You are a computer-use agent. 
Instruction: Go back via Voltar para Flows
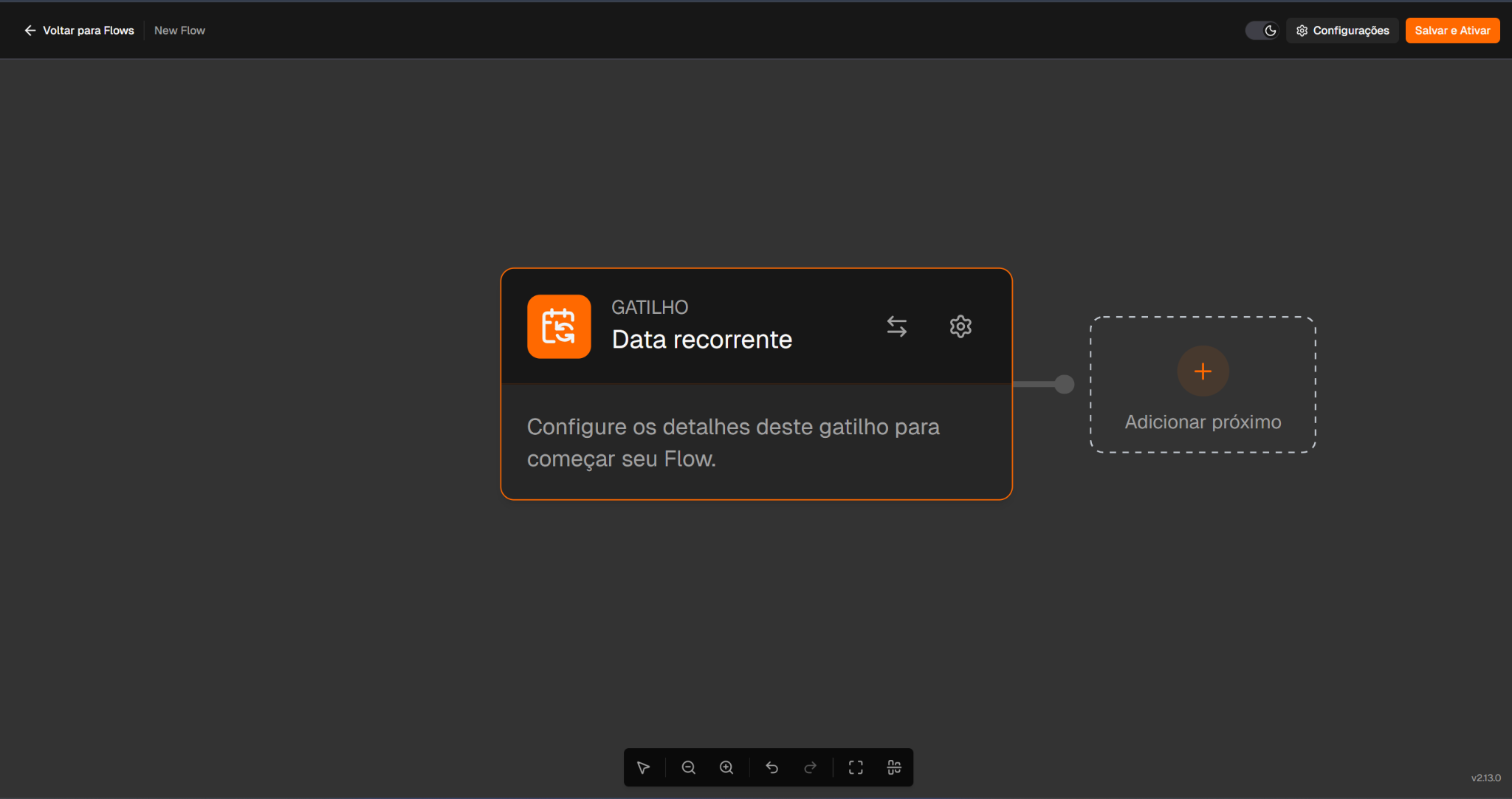click(x=79, y=30)
